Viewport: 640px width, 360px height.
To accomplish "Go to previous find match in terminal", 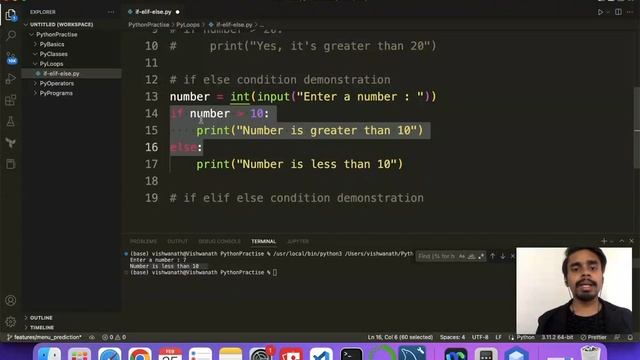I will click(x=493, y=256).
